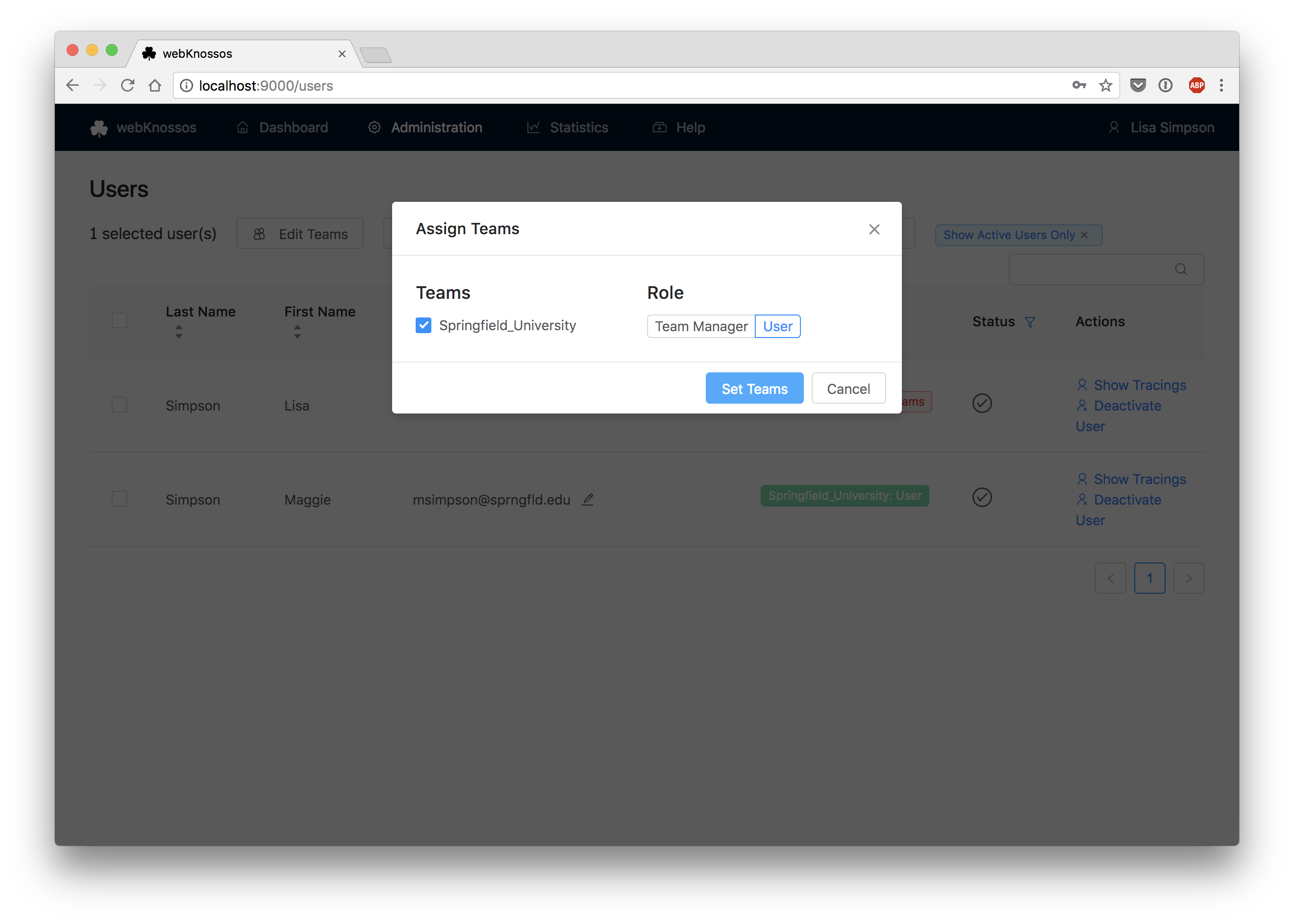Open the Help menu

point(678,127)
